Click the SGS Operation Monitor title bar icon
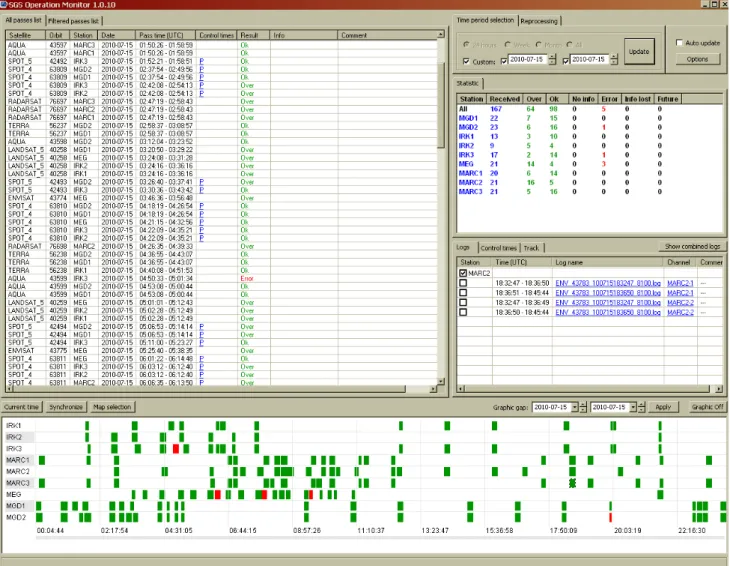 click(x=4, y=5)
